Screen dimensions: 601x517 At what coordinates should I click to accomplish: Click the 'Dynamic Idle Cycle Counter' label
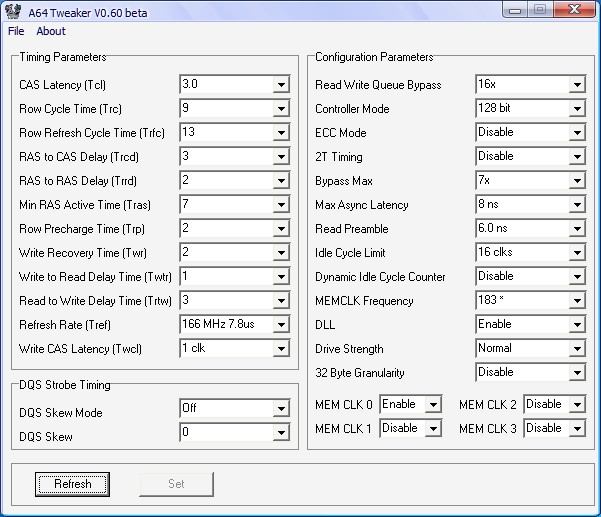point(380,277)
